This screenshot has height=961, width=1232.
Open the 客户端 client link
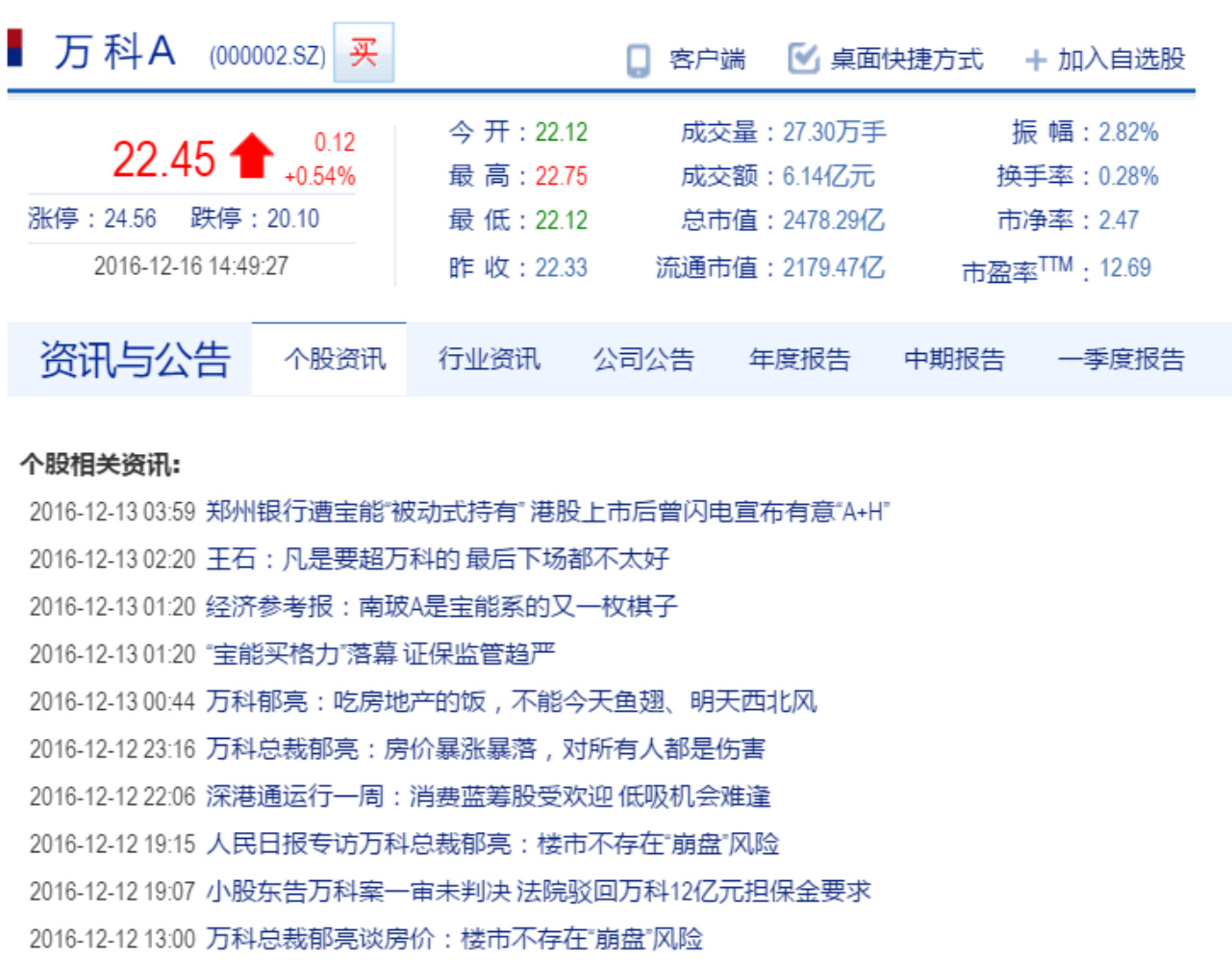[707, 60]
